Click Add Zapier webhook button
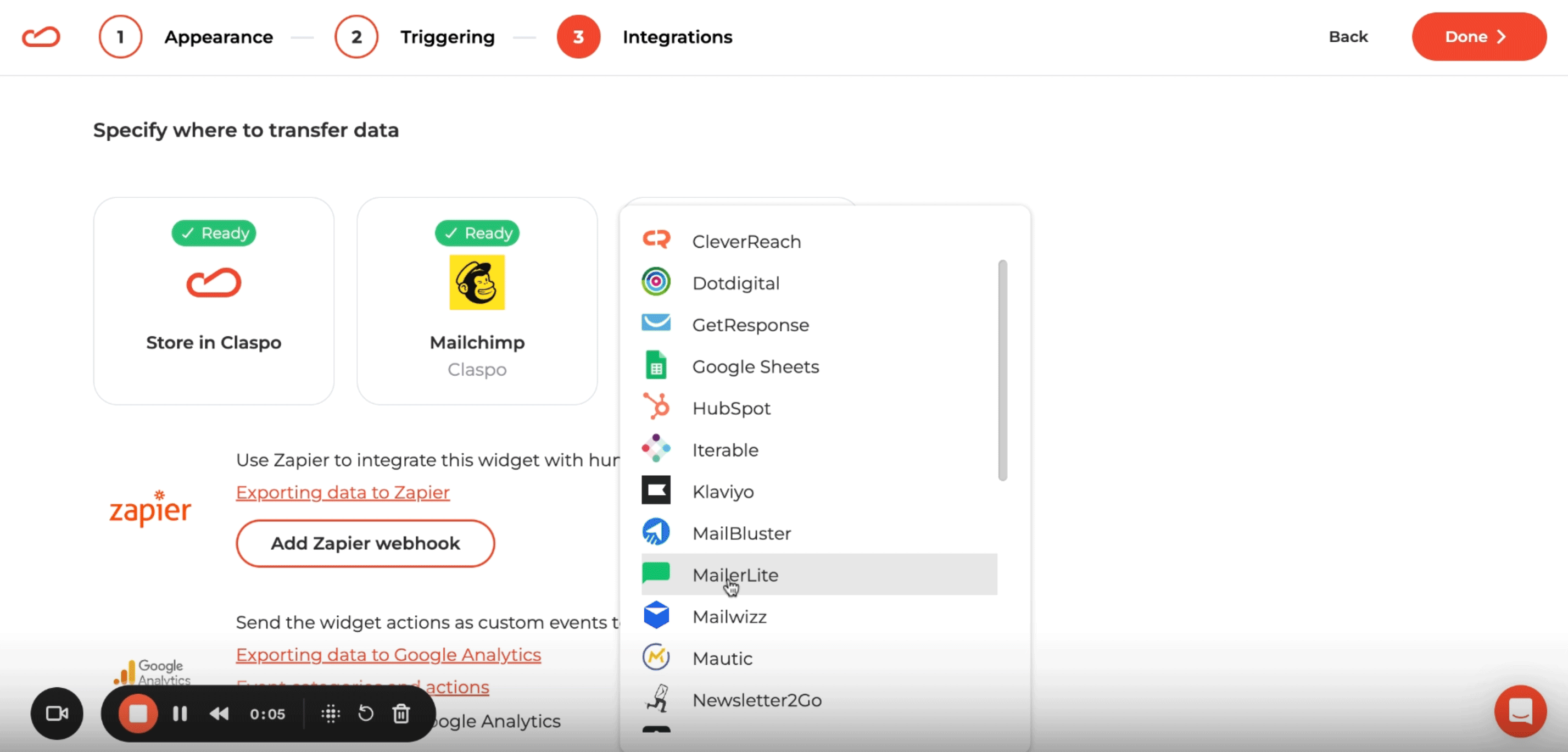Viewport: 1568px width, 752px height. [x=365, y=543]
